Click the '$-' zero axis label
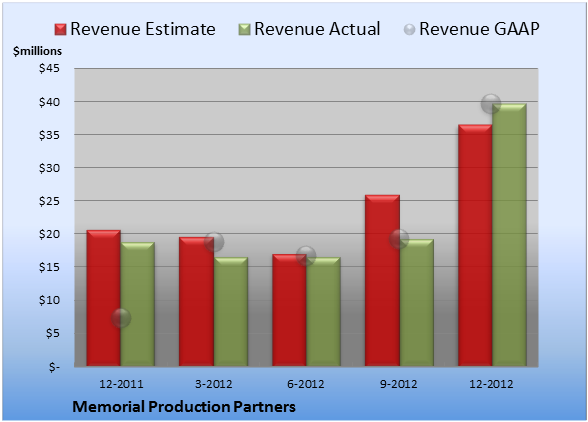Screen dimensions: 588x422 [54, 367]
